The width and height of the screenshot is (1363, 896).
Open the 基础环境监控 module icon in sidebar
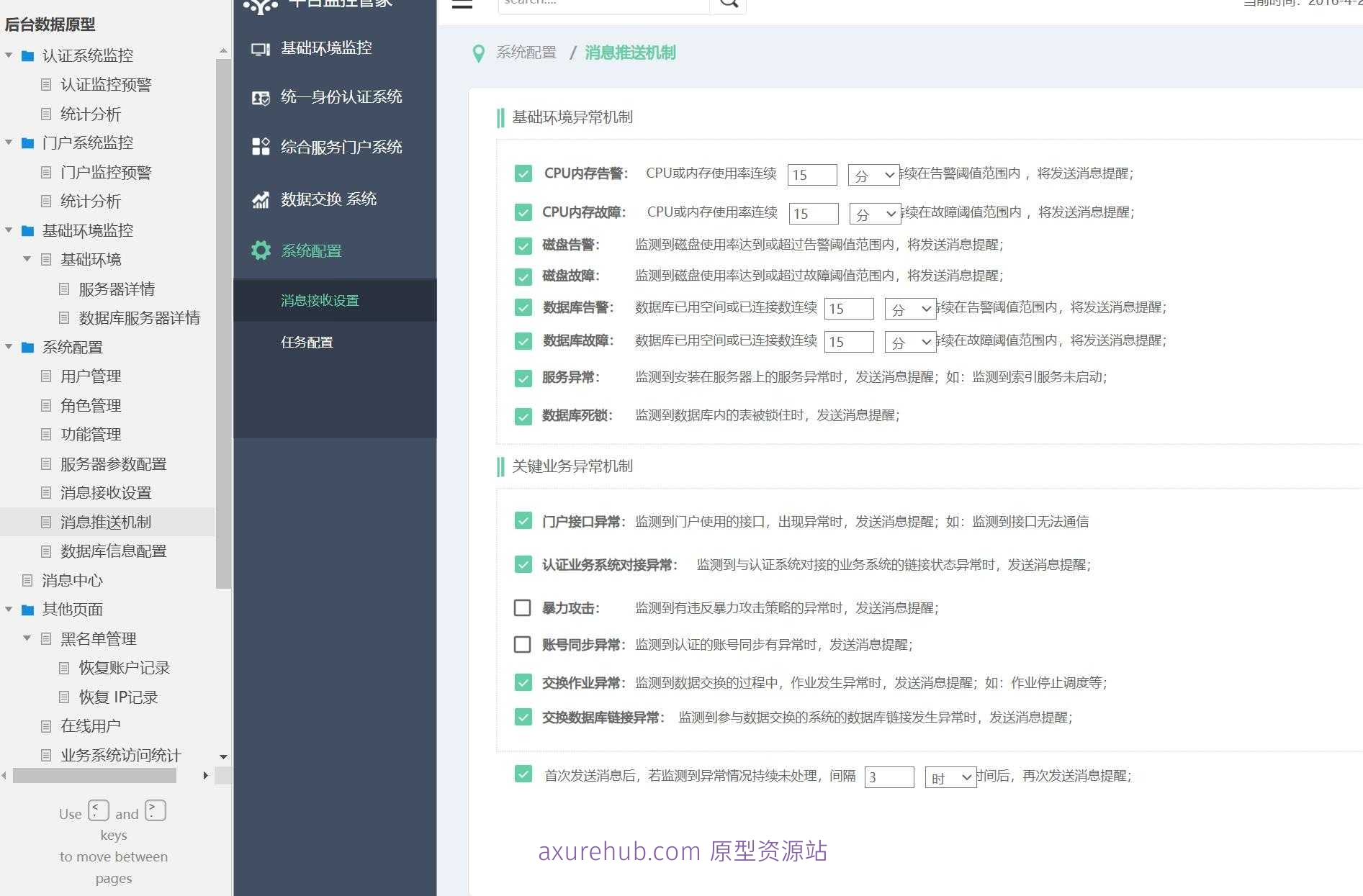click(261, 48)
